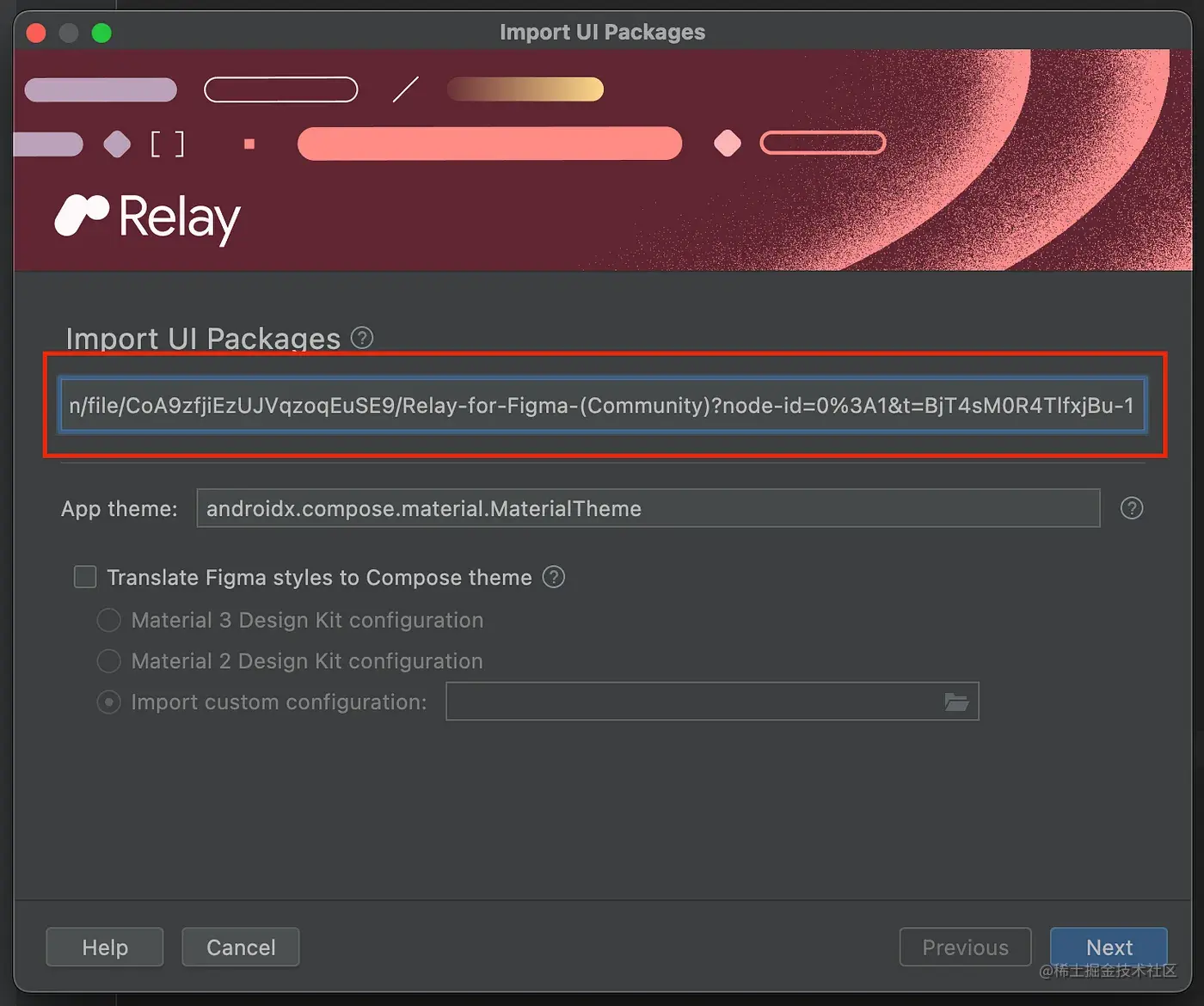The image size is (1204, 1006).
Task: Click the green full-screen window button
Action: (101, 33)
